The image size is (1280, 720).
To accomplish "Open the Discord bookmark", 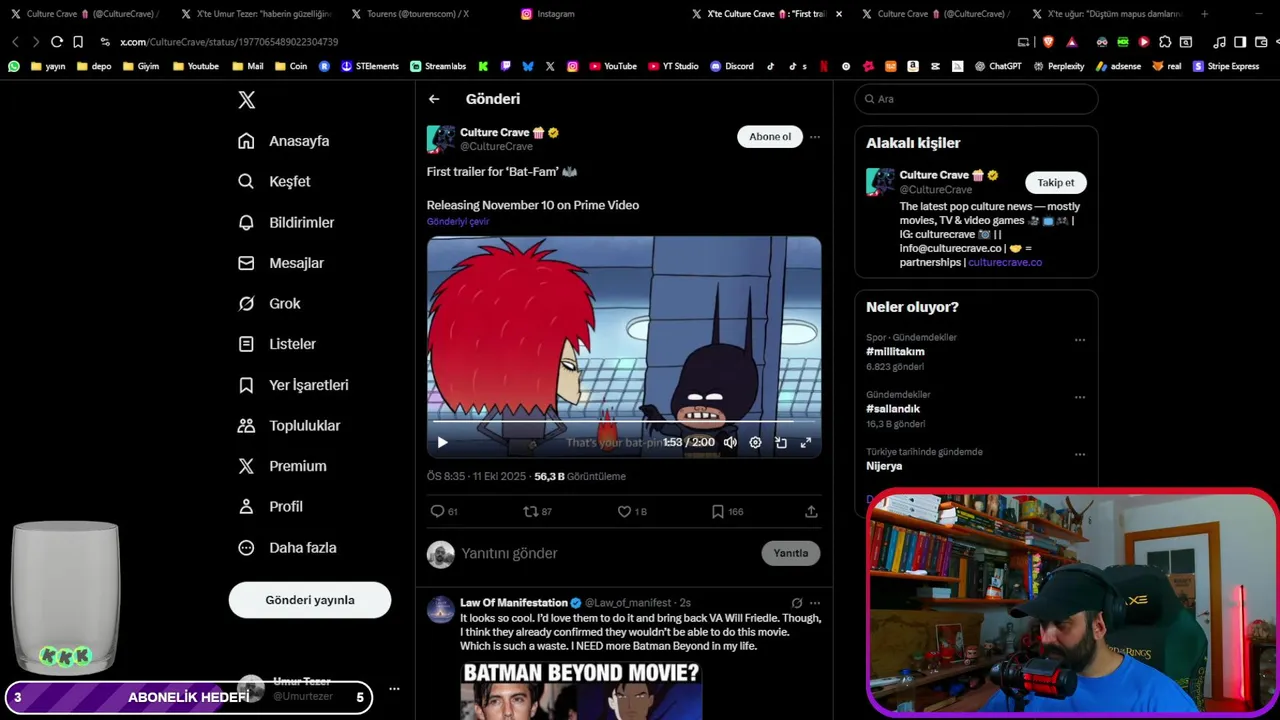I will pyautogui.click(x=732, y=66).
